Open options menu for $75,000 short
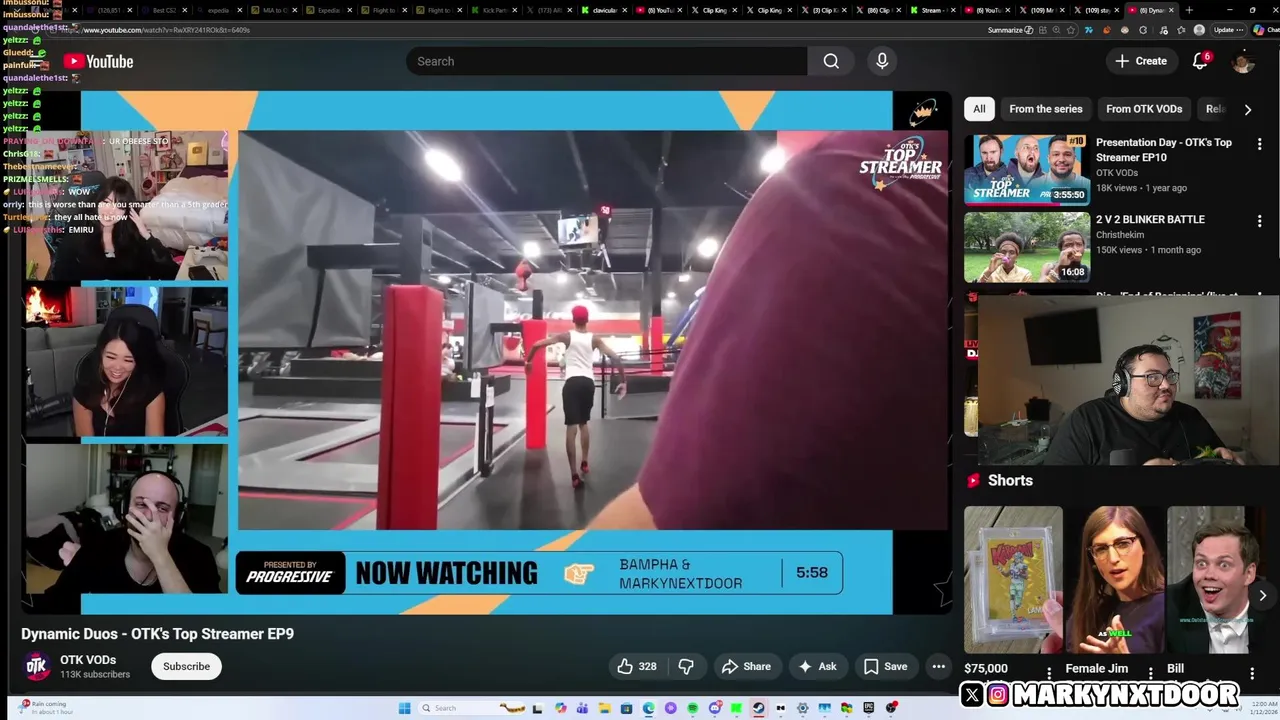 pyautogui.click(x=1048, y=673)
